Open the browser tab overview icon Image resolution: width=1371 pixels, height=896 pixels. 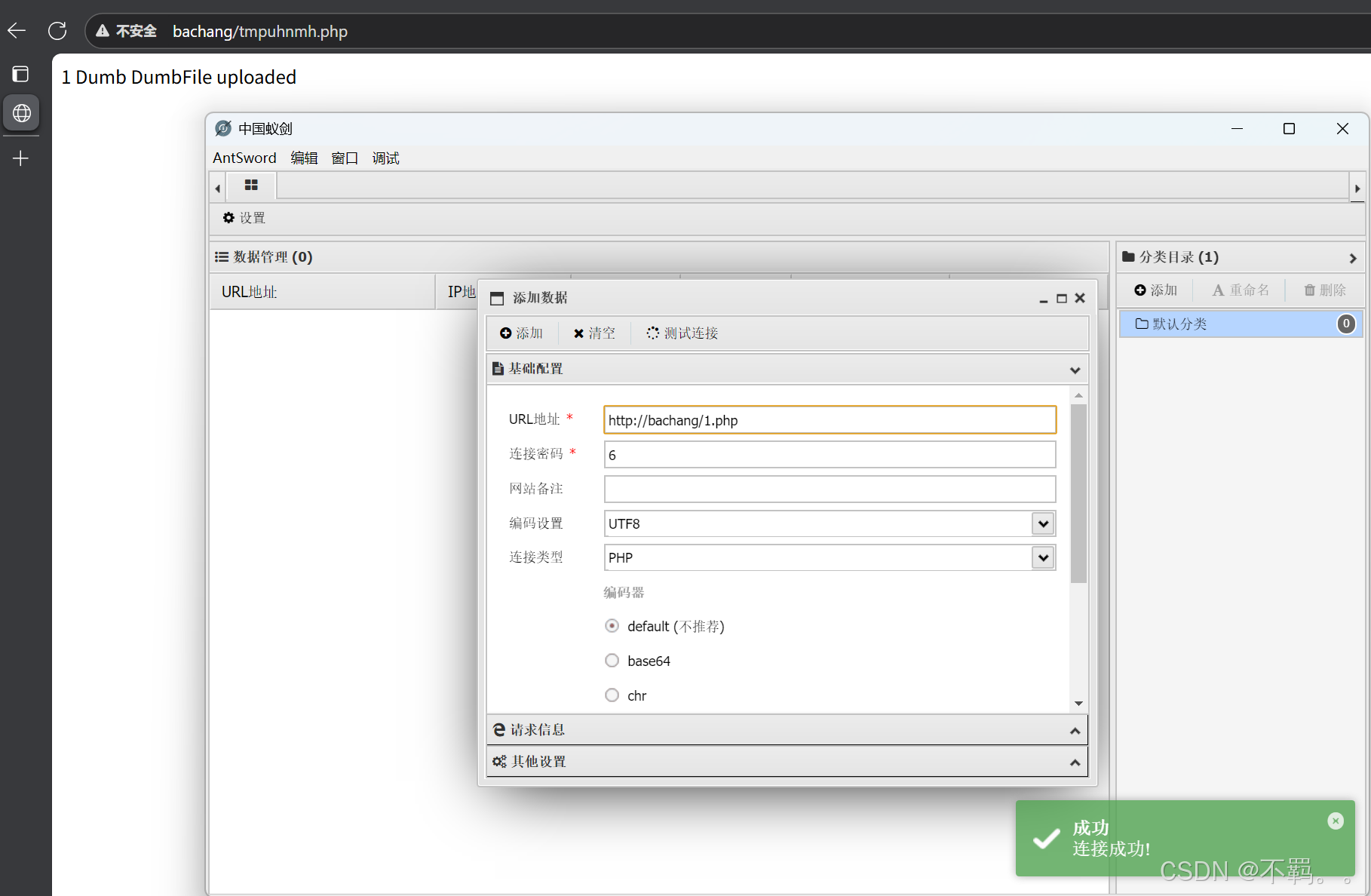click(x=20, y=74)
